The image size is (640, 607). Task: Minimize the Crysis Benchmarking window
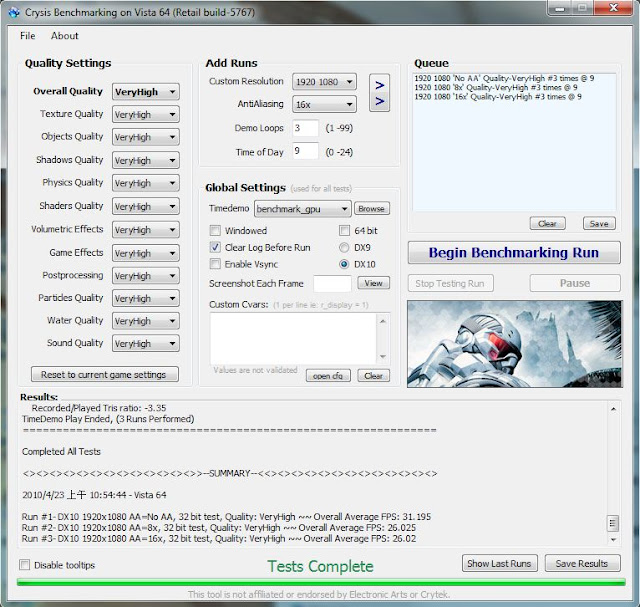[560, 8]
